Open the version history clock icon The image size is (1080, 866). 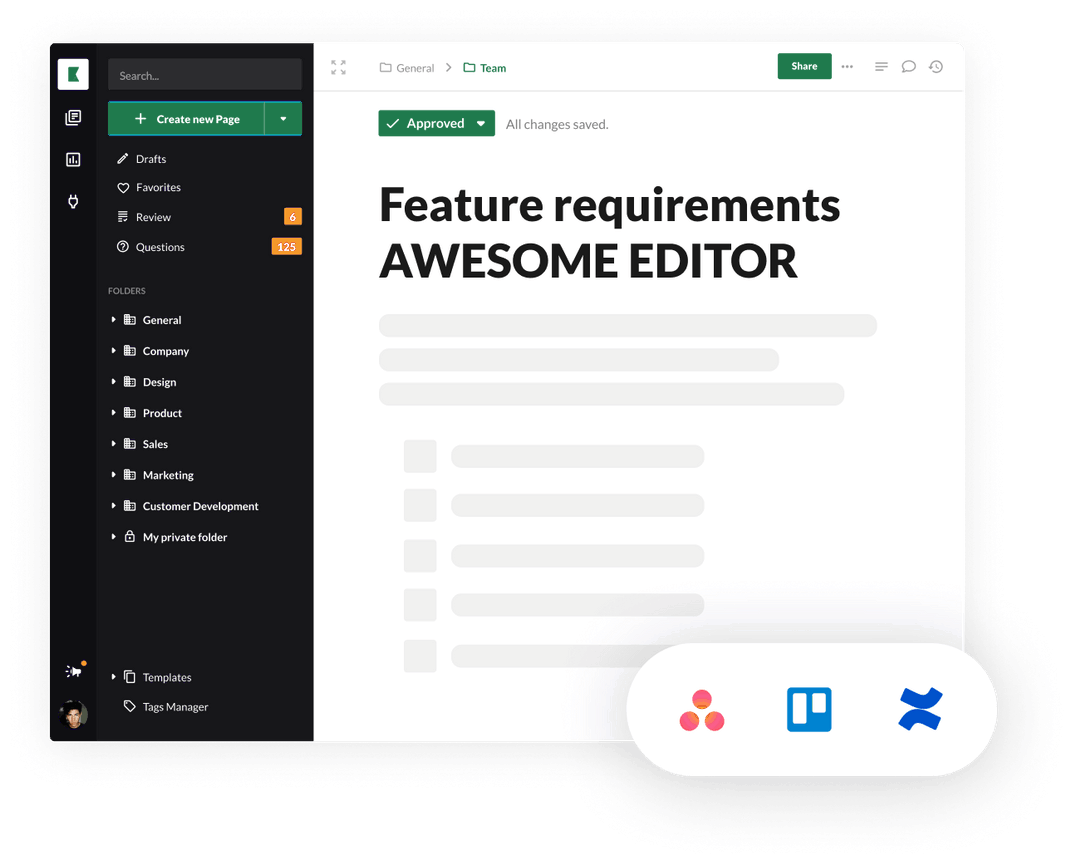(x=936, y=67)
